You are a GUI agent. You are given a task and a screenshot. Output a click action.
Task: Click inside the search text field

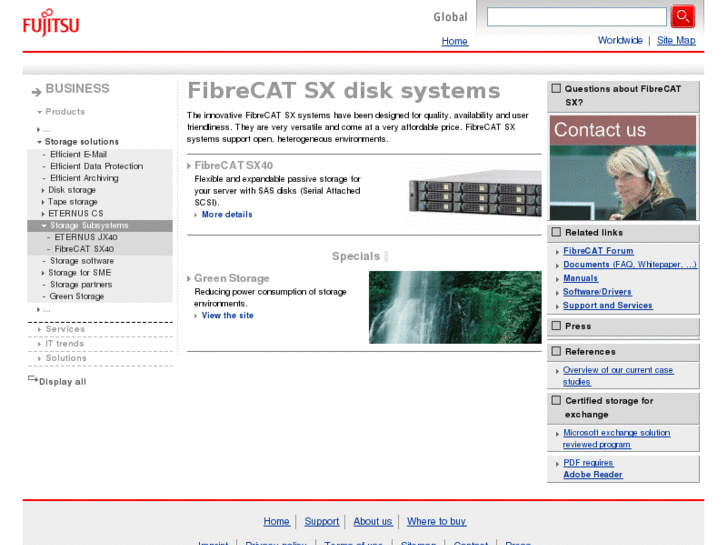pyautogui.click(x=576, y=17)
